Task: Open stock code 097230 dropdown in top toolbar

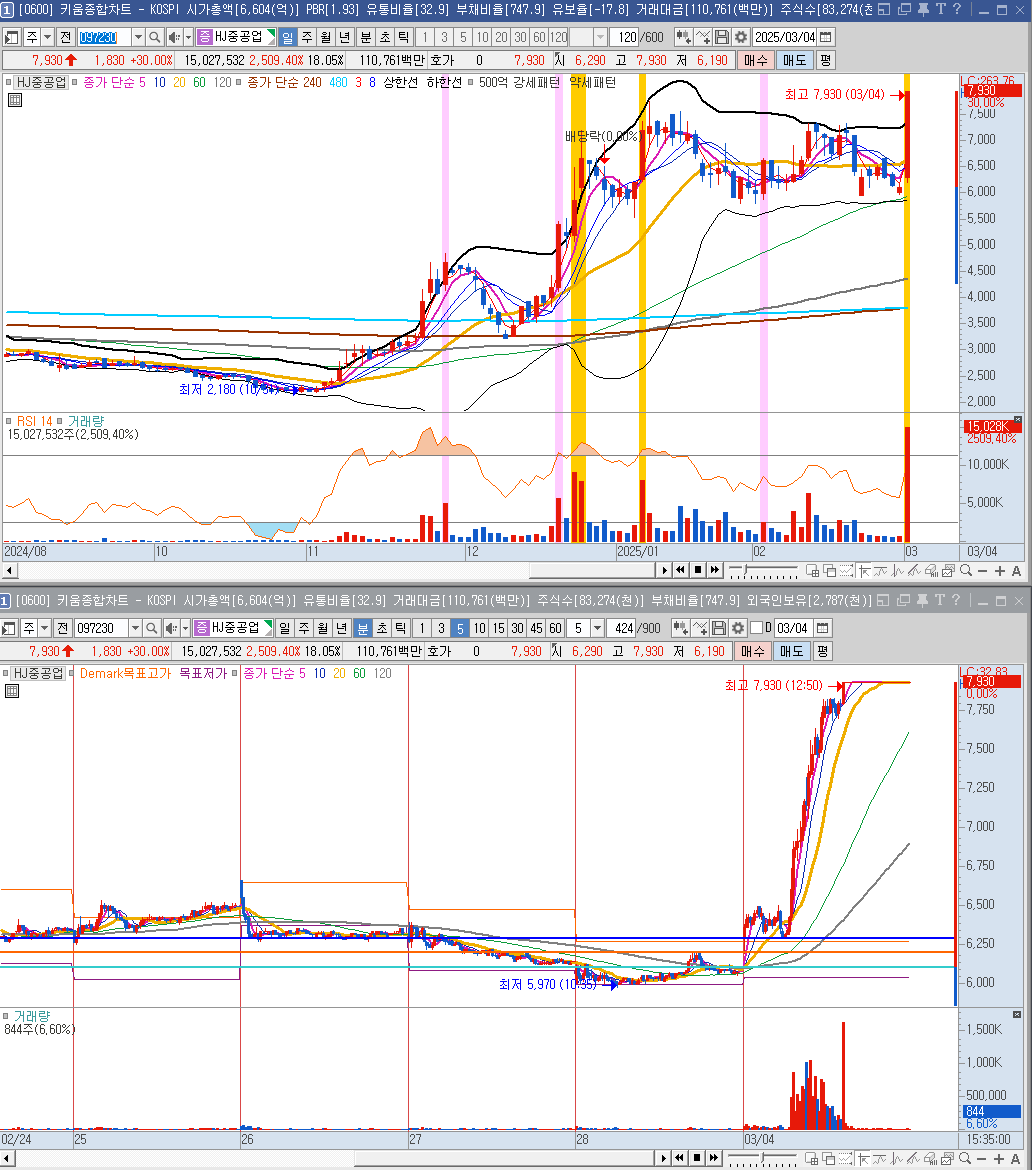Action: pyautogui.click(x=138, y=37)
